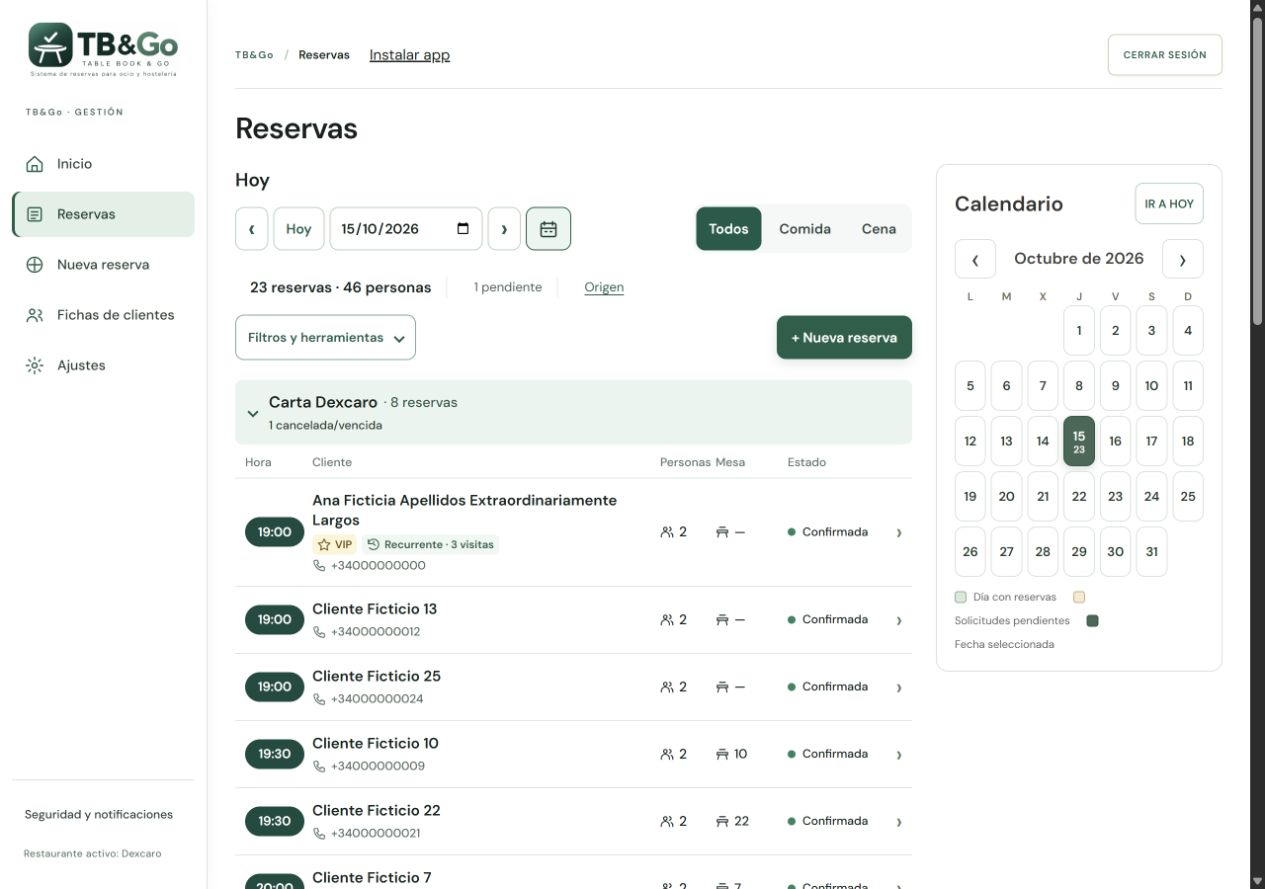Viewport: 1265px width, 889px height.
Task: Select October 31 in calendar
Action: (x=1151, y=552)
